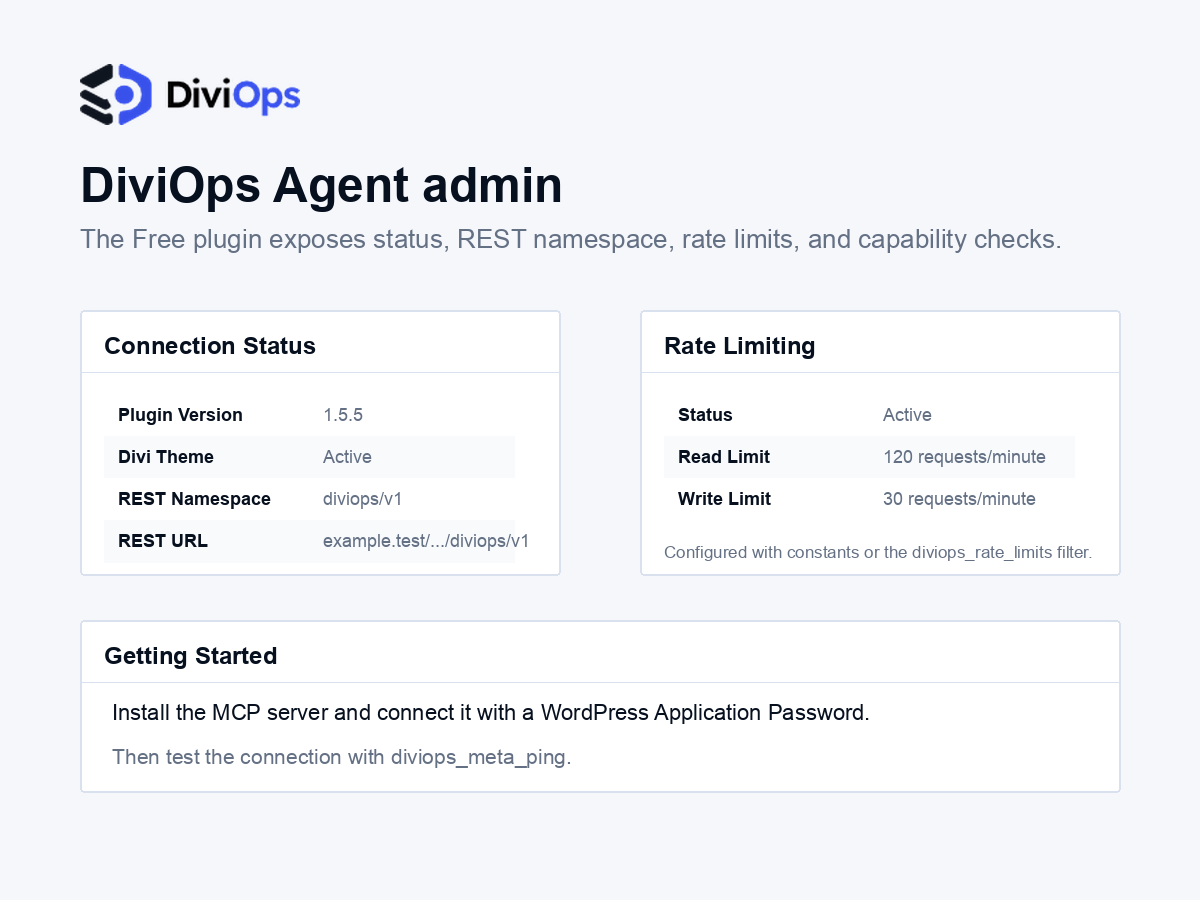Select the REST URL label

pyautogui.click(x=163, y=541)
